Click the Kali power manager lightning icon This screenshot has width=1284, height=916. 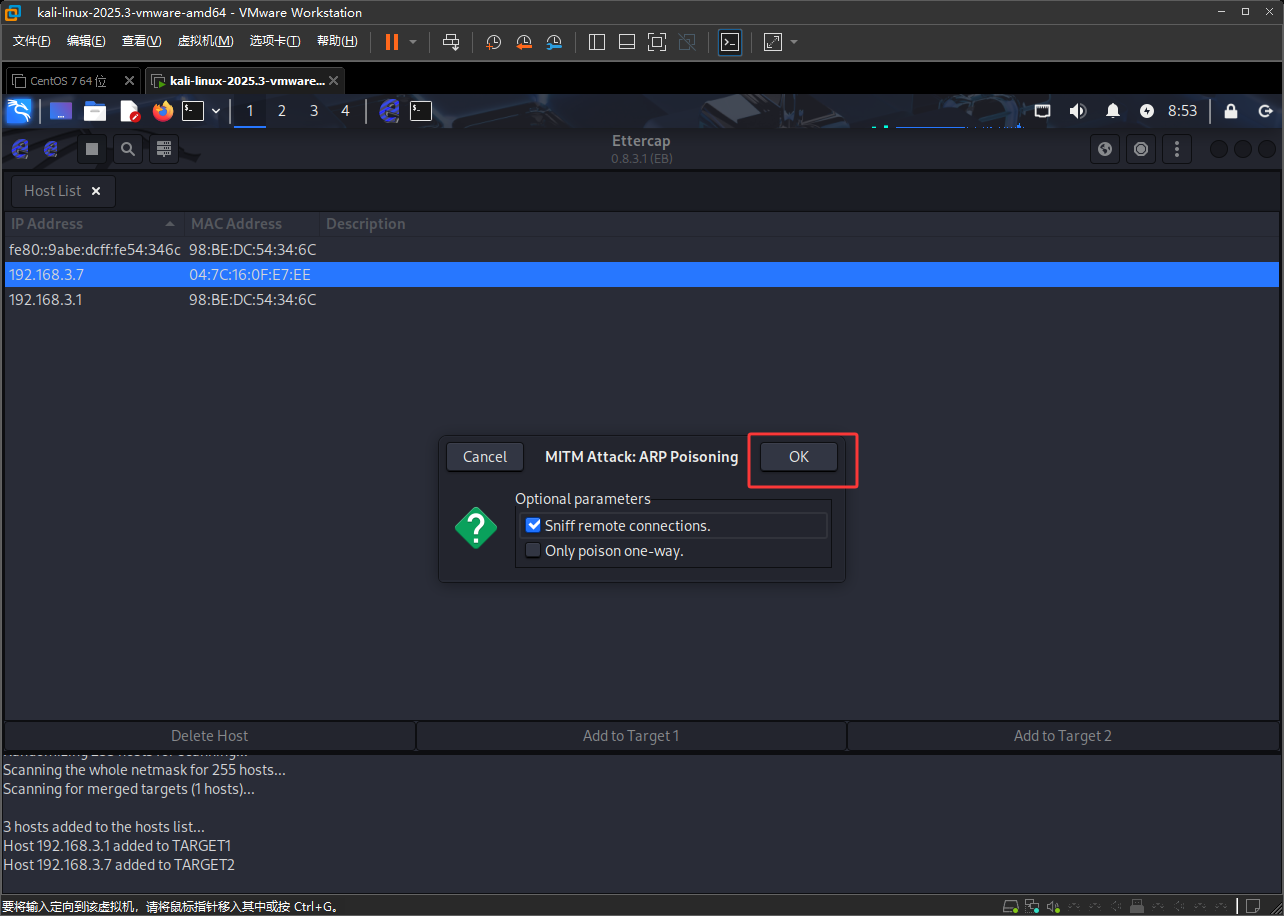[1147, 111]
